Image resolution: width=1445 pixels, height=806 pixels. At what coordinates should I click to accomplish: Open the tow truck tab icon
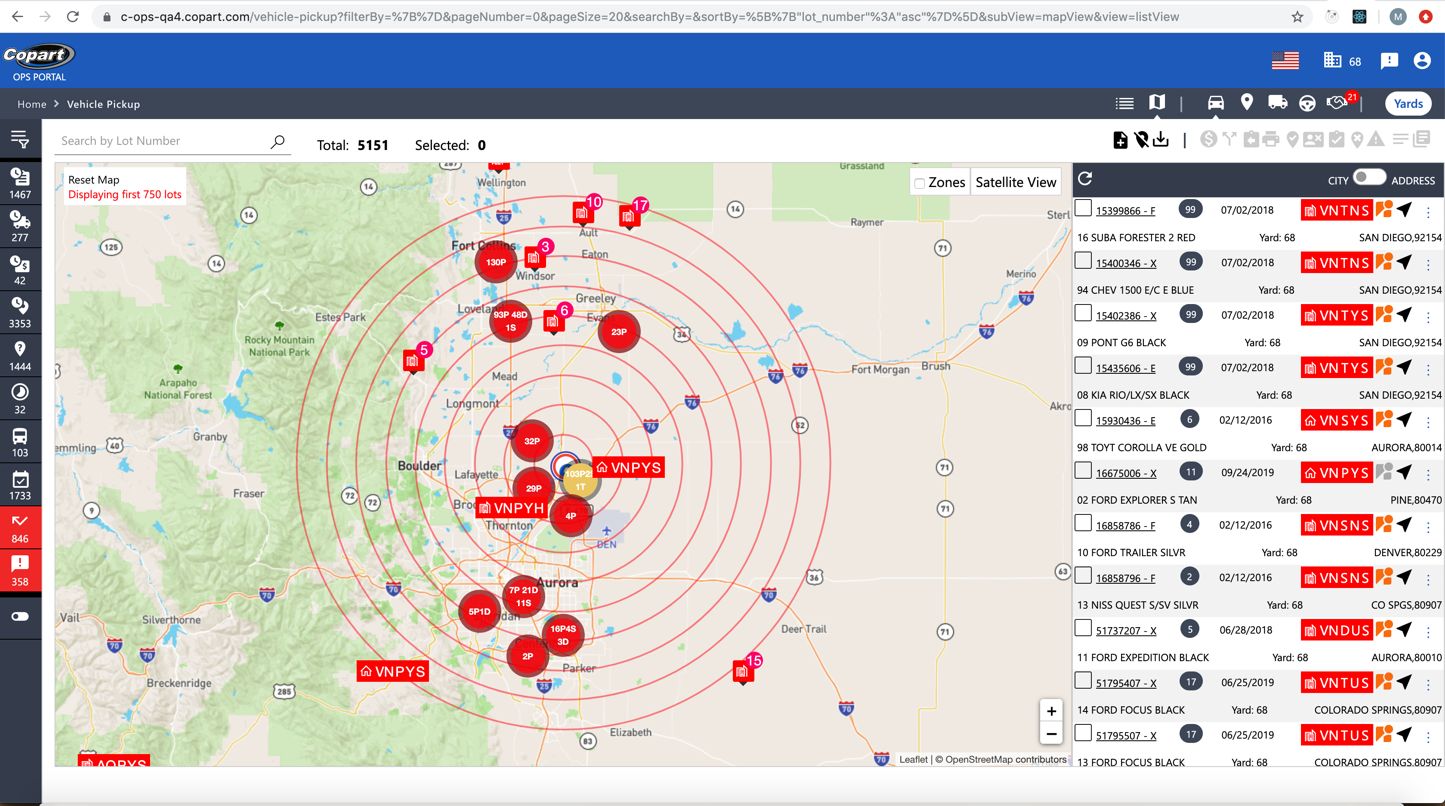[x=1278, y=102]
